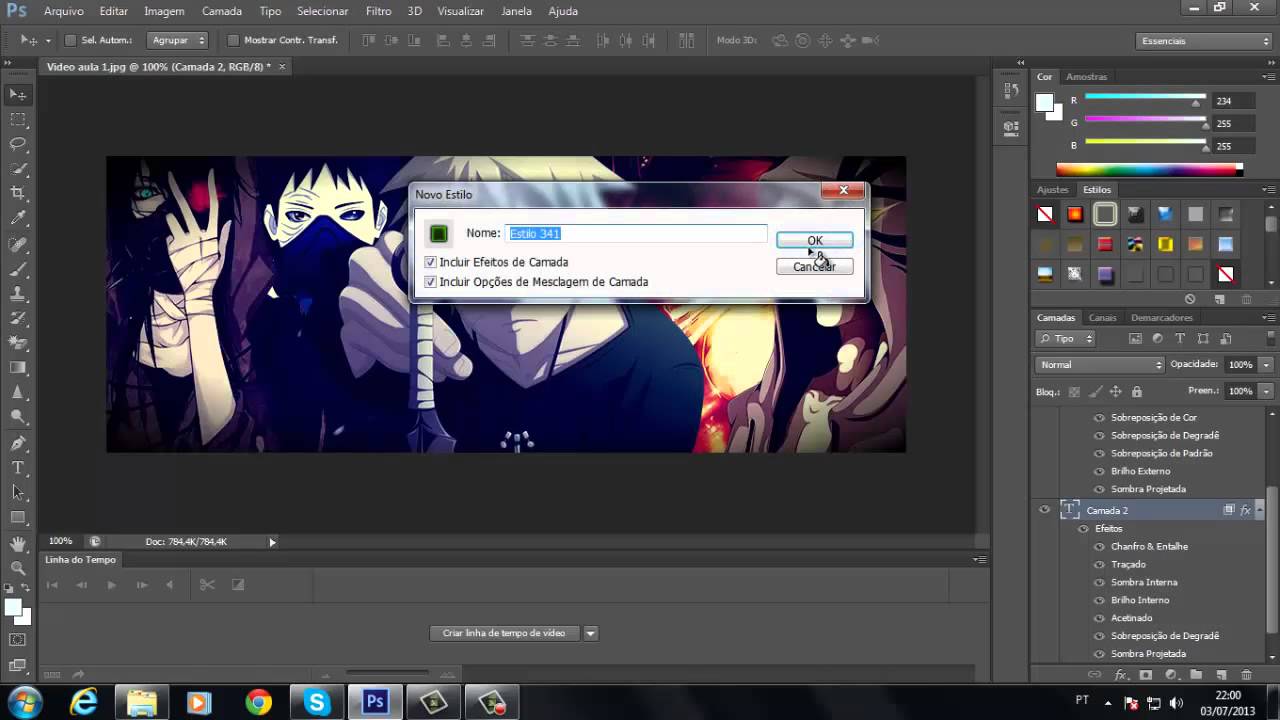Select the Clone Stamp tool
The width and height of the screenshot is (1280, 720).
(18, 293)
